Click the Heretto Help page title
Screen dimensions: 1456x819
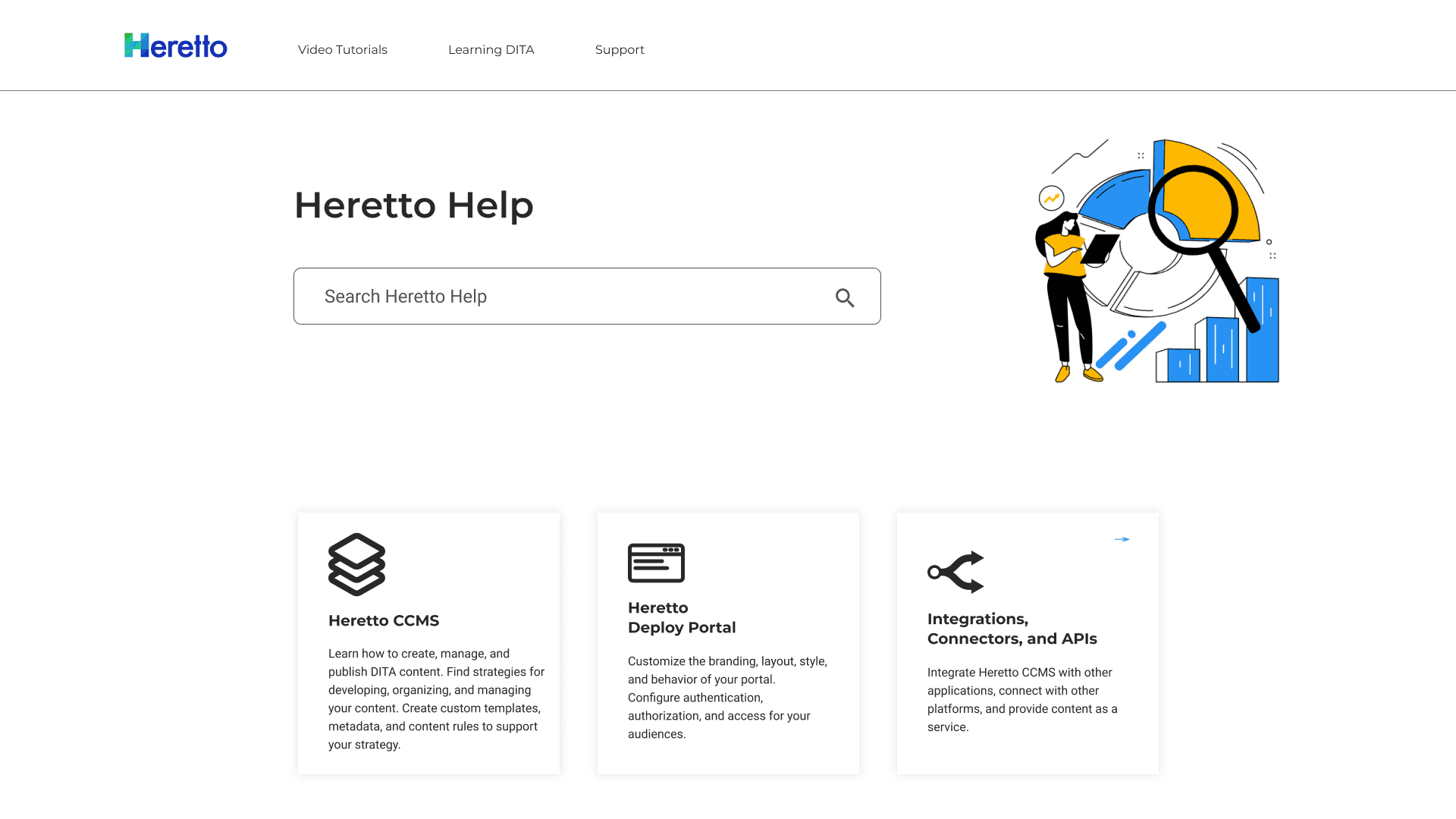pyautogui.click(x=414, y=205)
